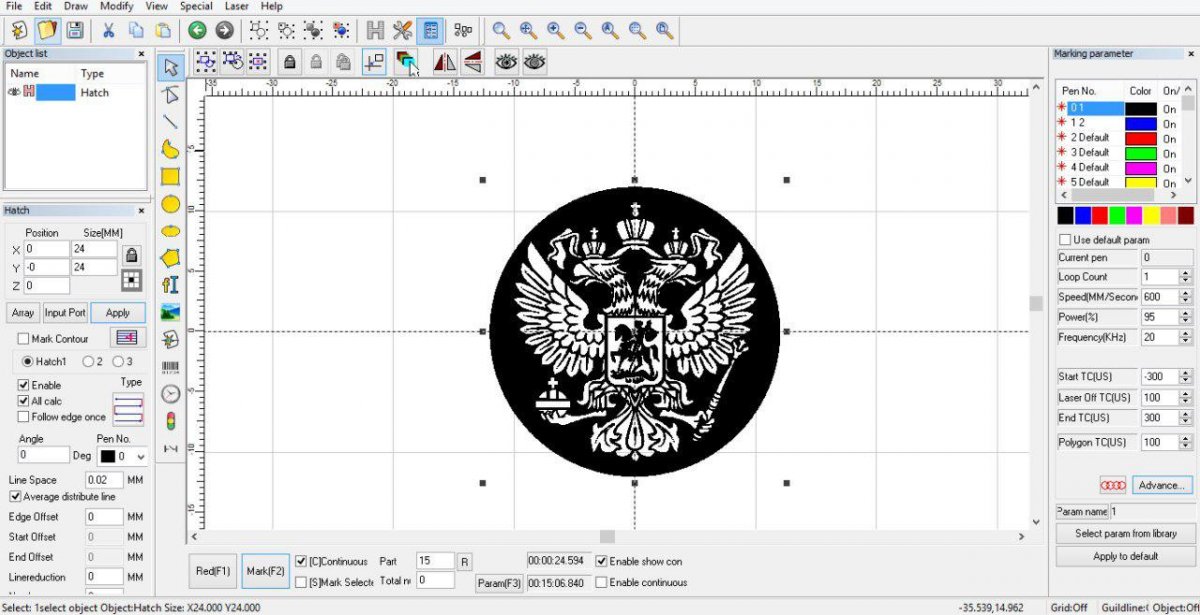Screen dimensions: 1200x615
Task: Click the Array button
Action: (x=23, y=313)
